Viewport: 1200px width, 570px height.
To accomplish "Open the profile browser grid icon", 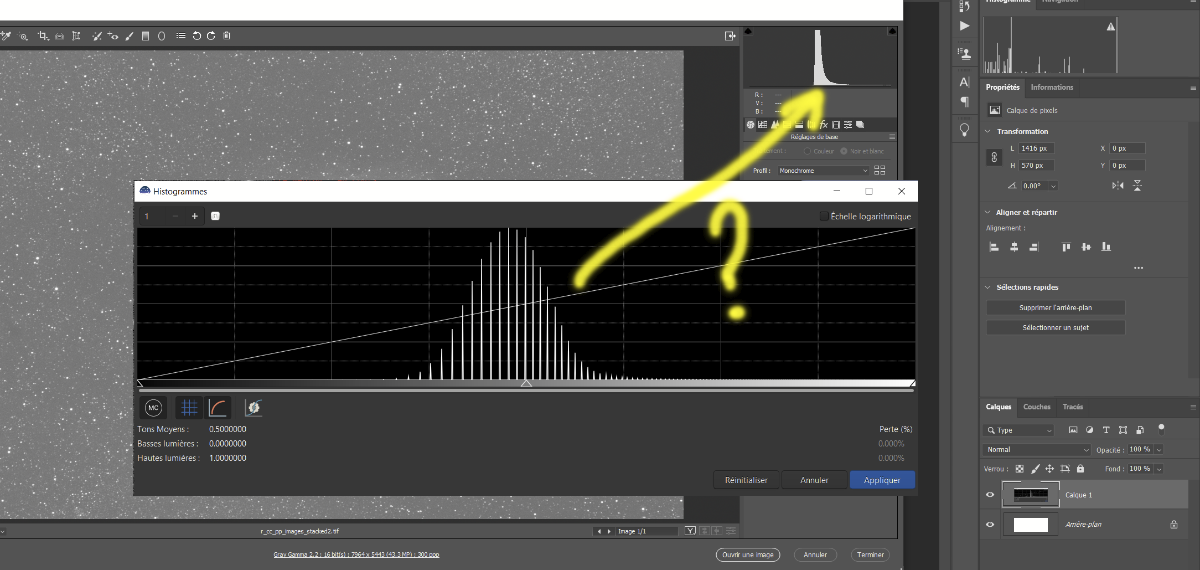I will pyautogui.click(x=879, y=170).
